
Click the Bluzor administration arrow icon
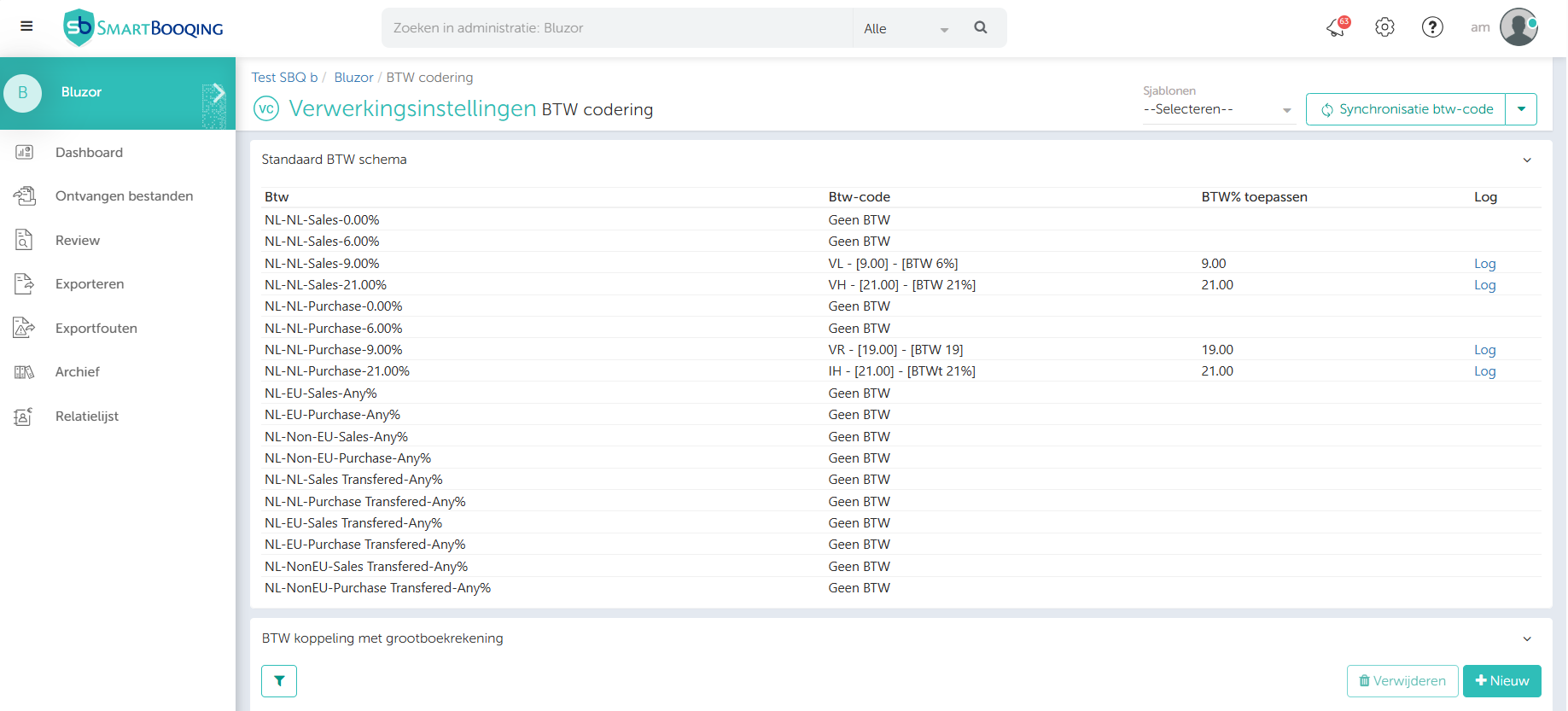point(217,93)
